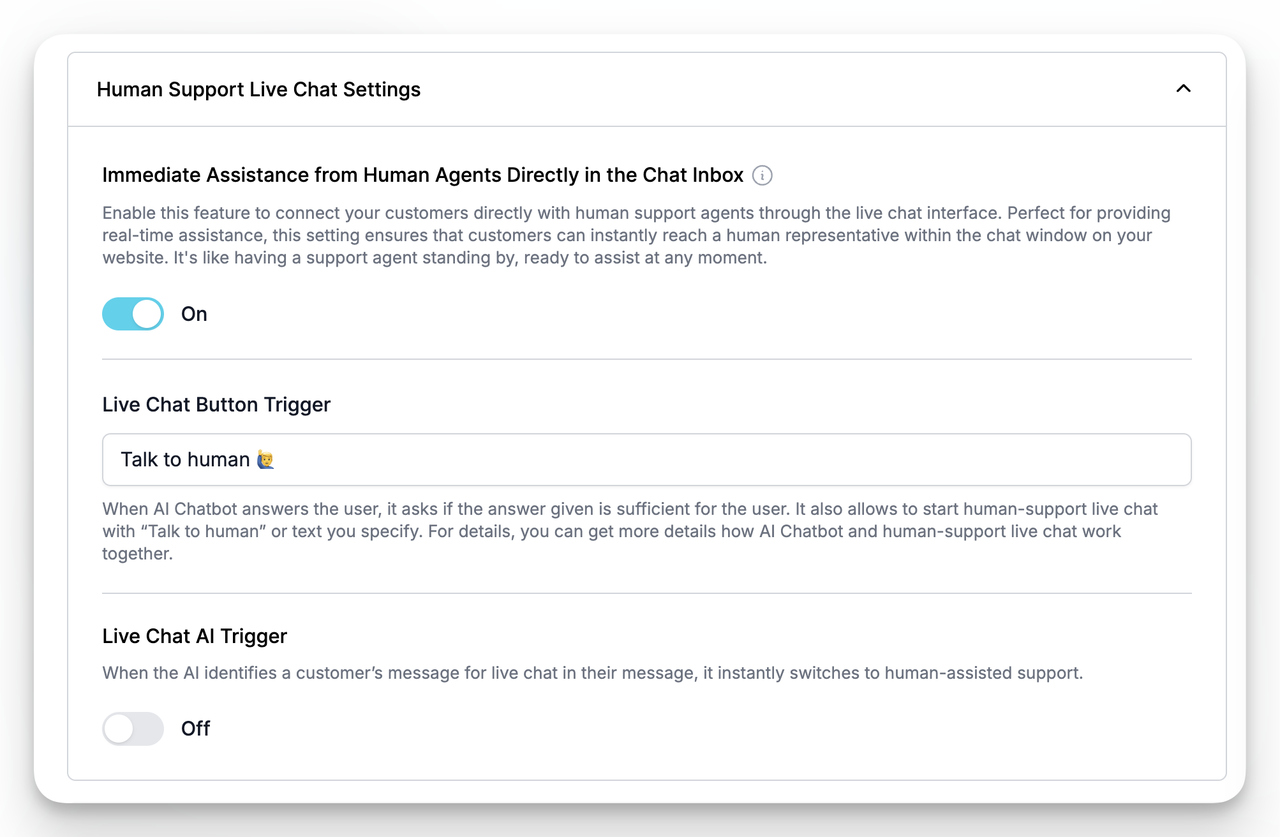The height and width of the screenshot is (837, 1280).
Task: Click the Live Chat Button Trigger section heading
Action: pyautogui.click(x=216, y=404)
